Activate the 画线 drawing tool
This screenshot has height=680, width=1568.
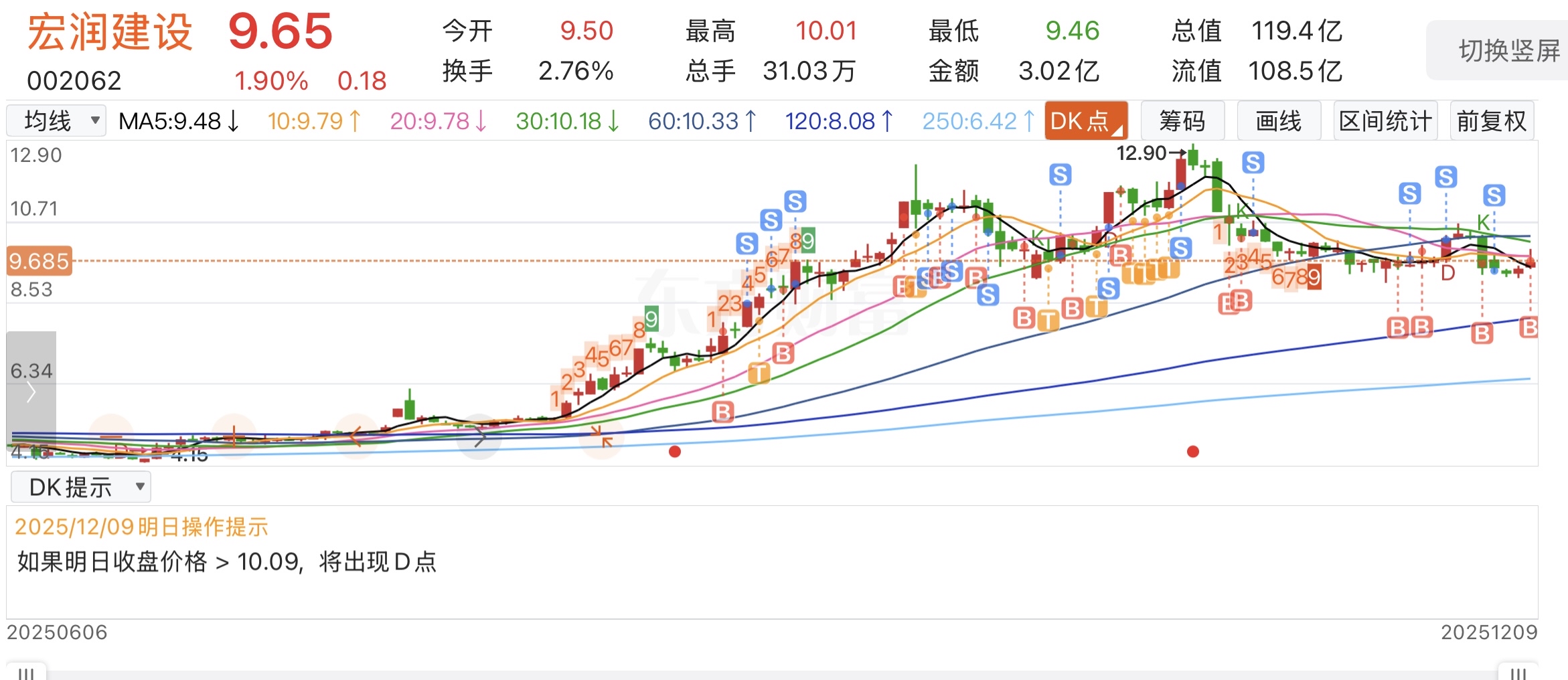1279,121
